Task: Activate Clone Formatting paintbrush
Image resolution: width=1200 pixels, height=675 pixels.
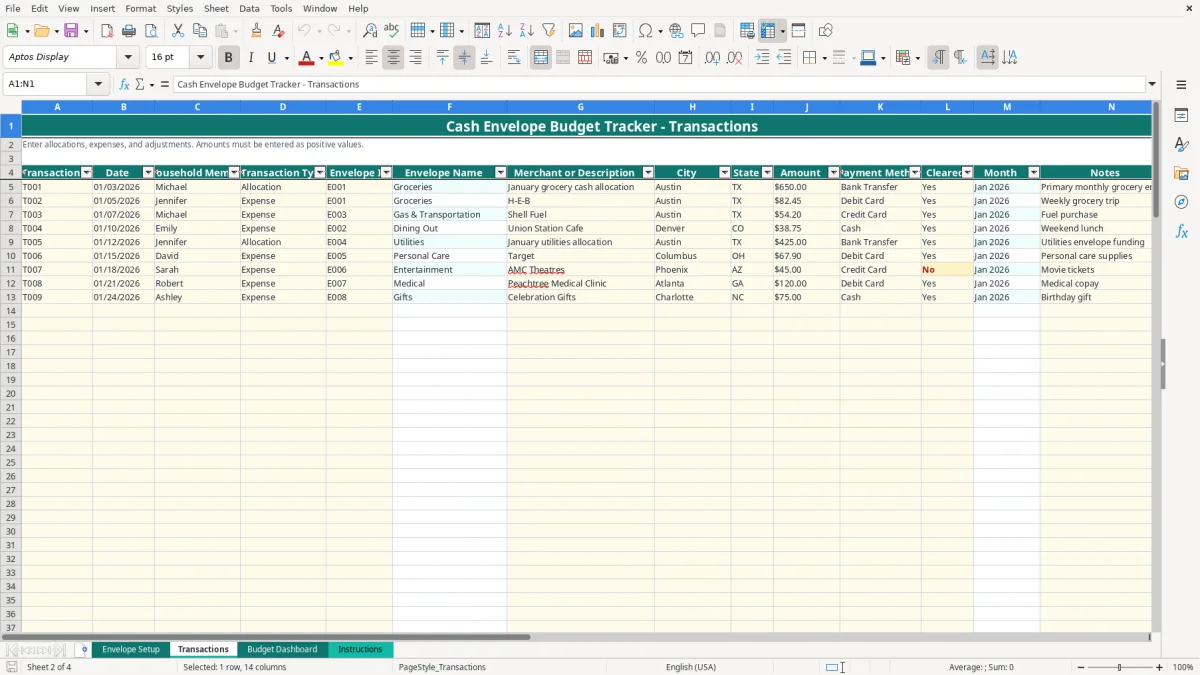Action: coord(257,31)
